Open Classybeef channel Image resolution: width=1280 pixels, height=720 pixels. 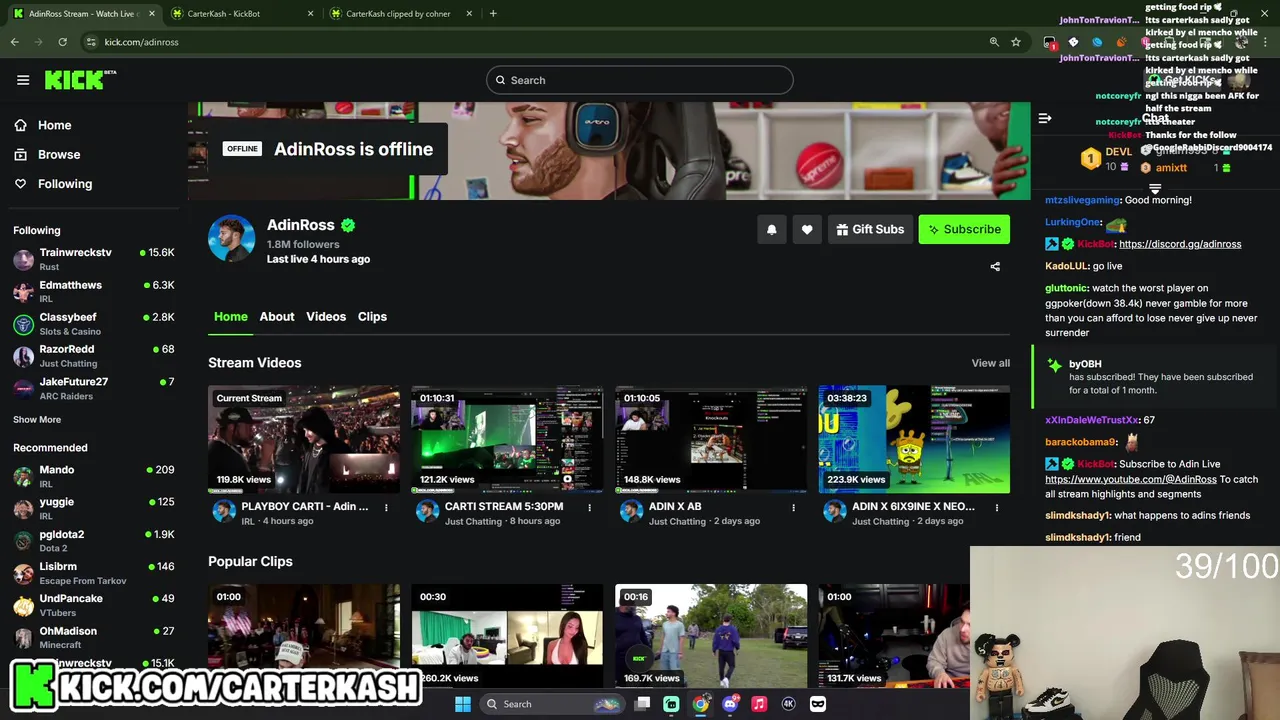pos(94,323)
